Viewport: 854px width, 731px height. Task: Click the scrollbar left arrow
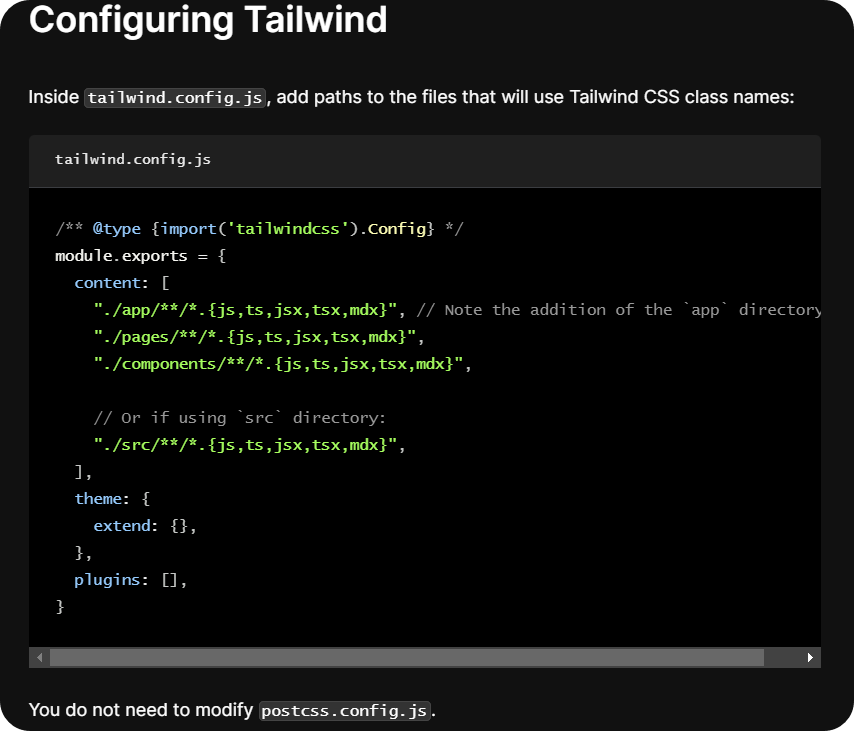[39, 657]
